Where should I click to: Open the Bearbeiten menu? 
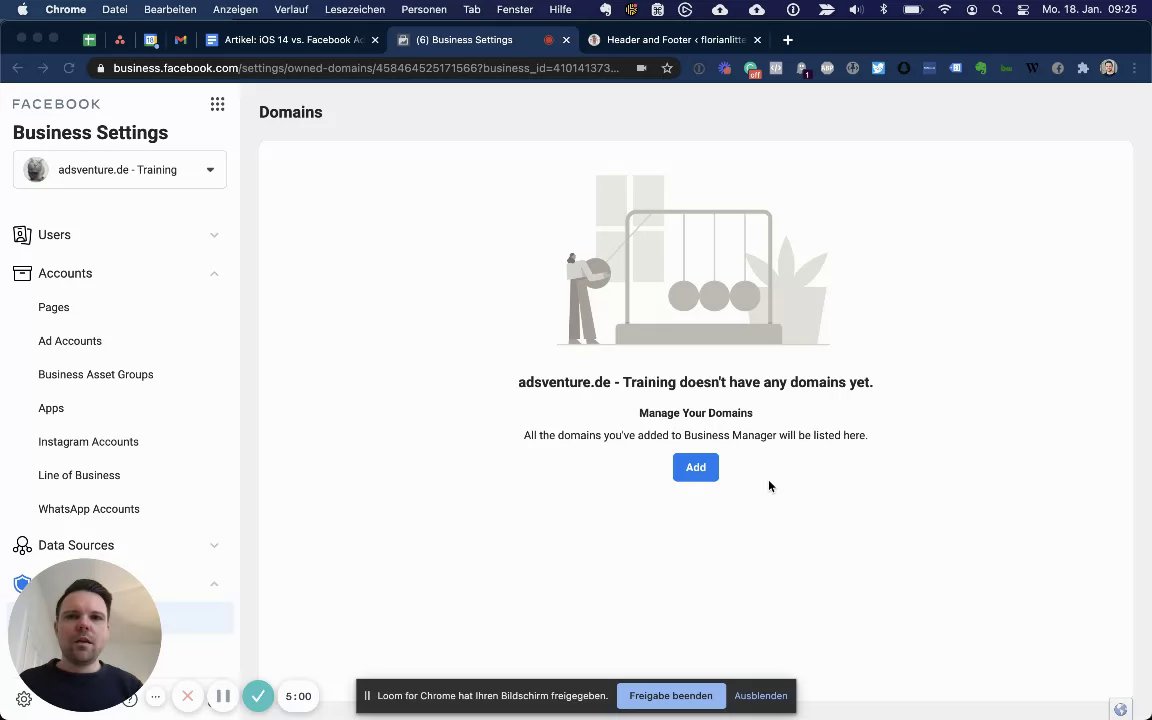point(170,10)
